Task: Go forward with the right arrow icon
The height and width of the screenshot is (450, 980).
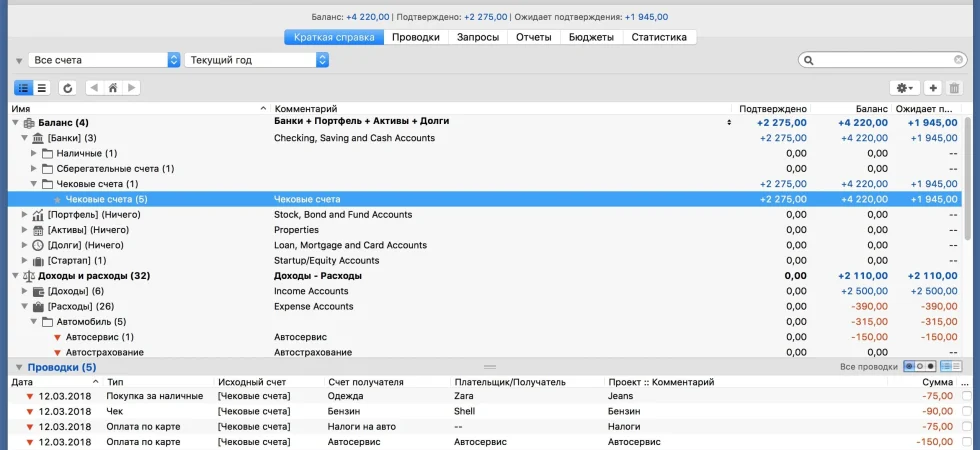Action: point(131,88)
